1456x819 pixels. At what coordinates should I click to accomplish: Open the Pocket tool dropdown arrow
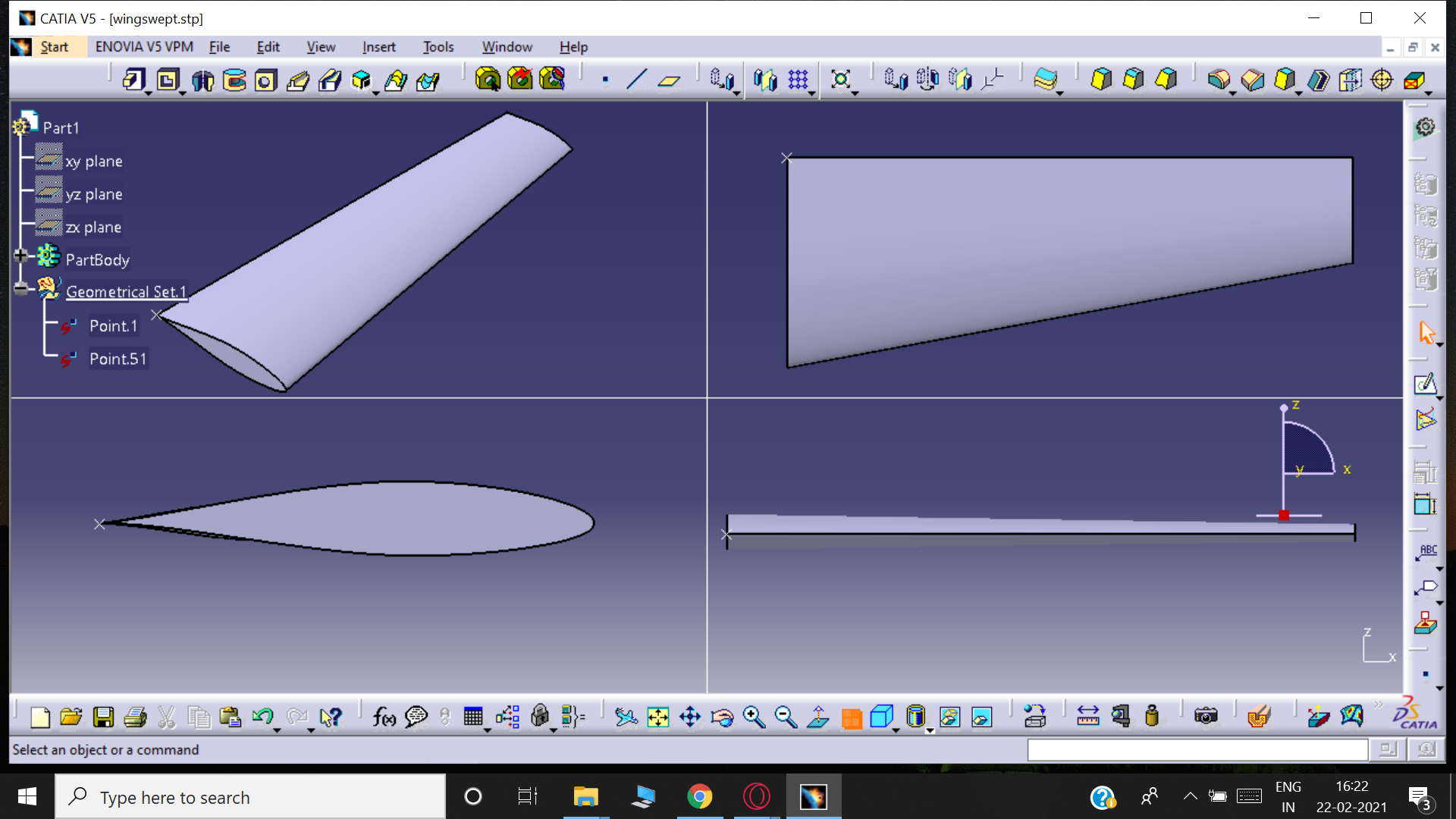pos(183,93)
